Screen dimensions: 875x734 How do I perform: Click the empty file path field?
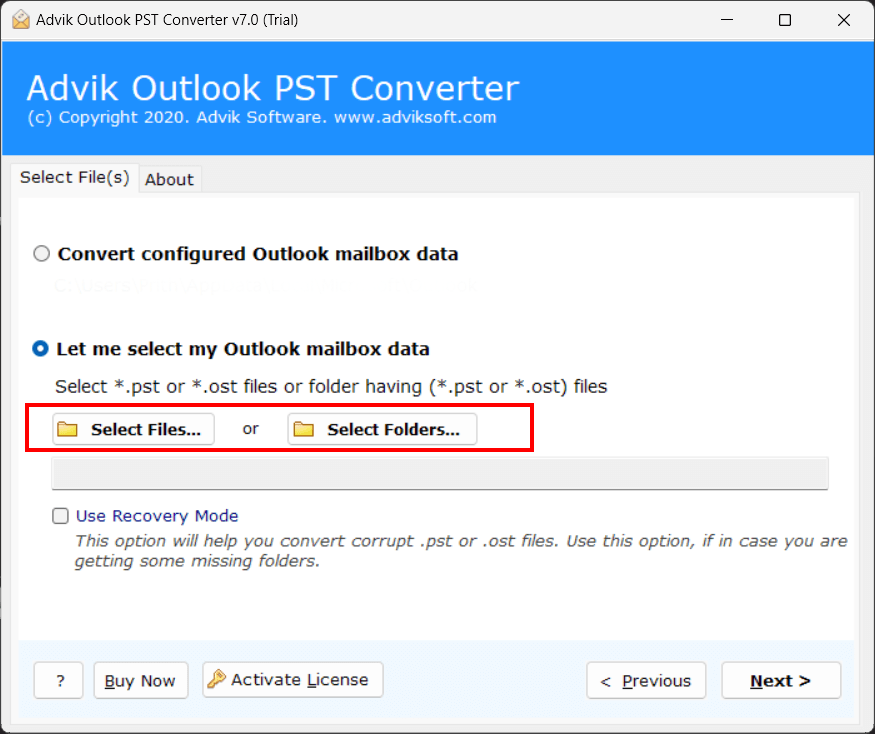pos(440,473)
